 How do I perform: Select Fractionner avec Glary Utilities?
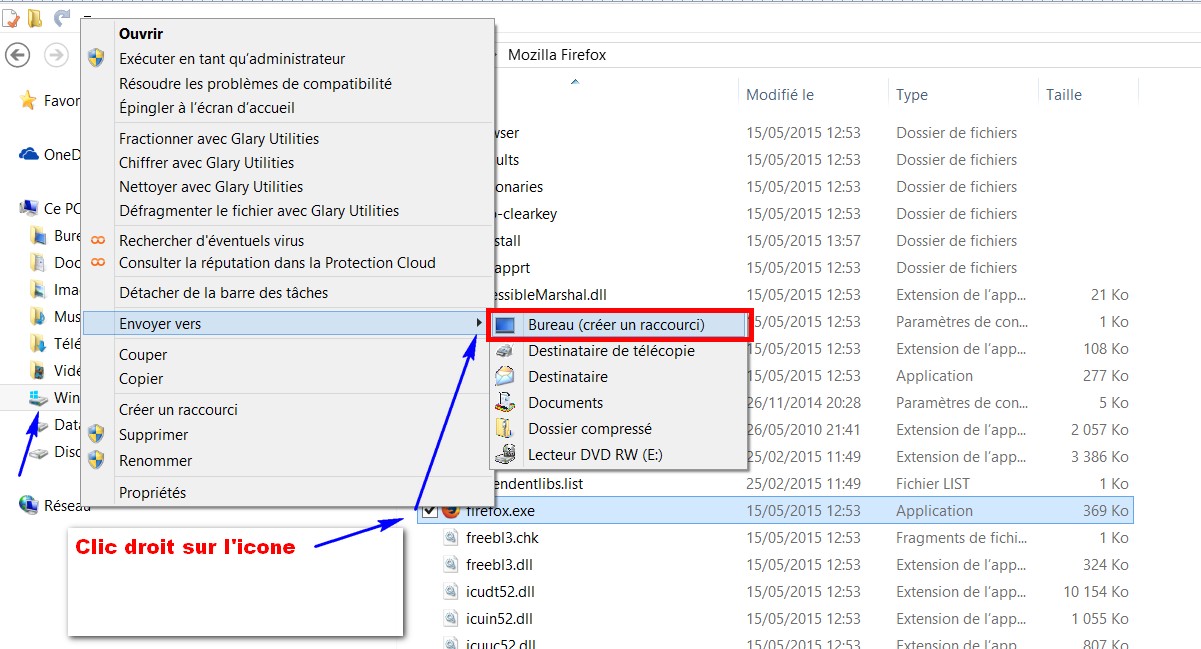click(x=219, y=139)
